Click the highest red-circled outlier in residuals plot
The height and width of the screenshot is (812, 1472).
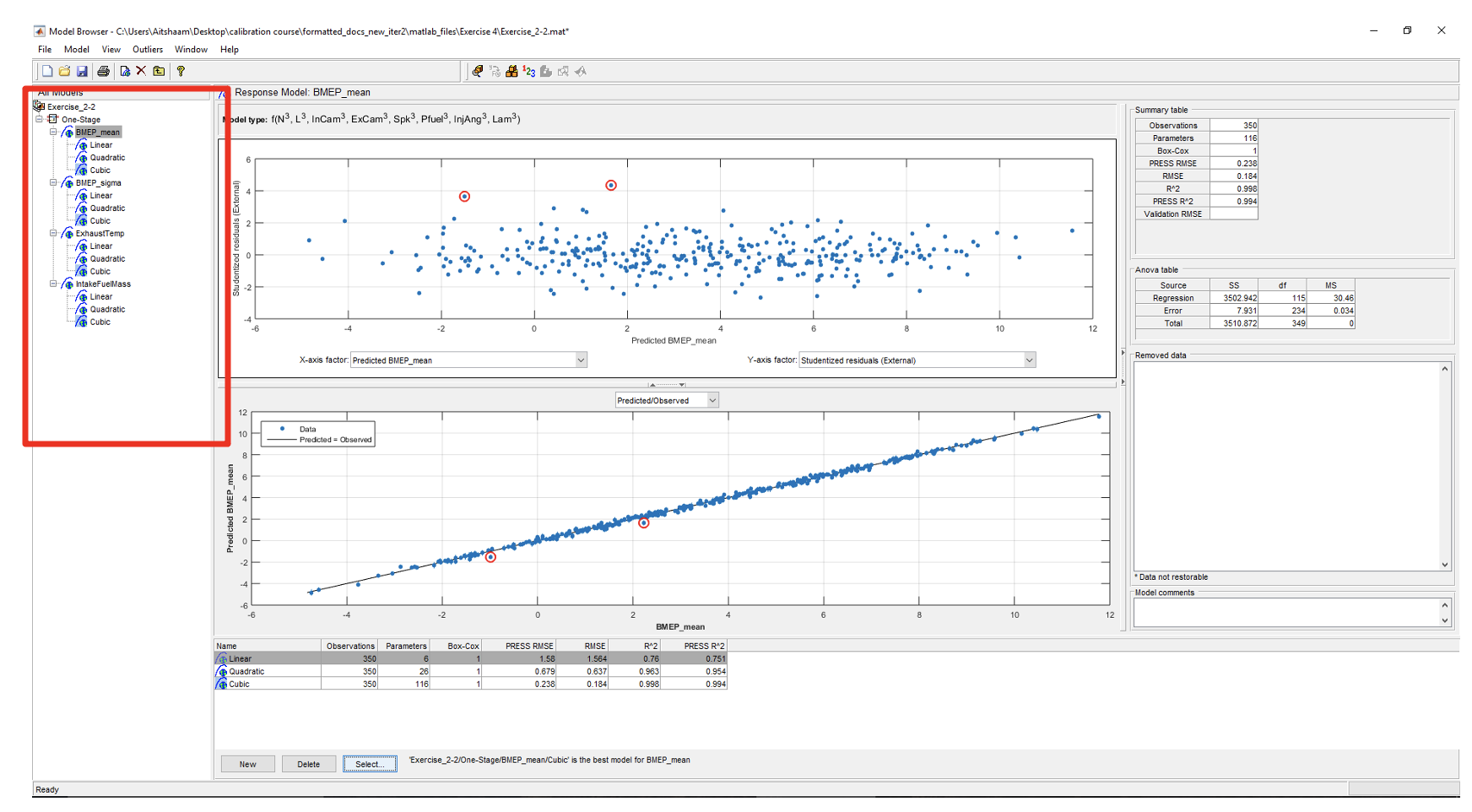click(611, 186)
